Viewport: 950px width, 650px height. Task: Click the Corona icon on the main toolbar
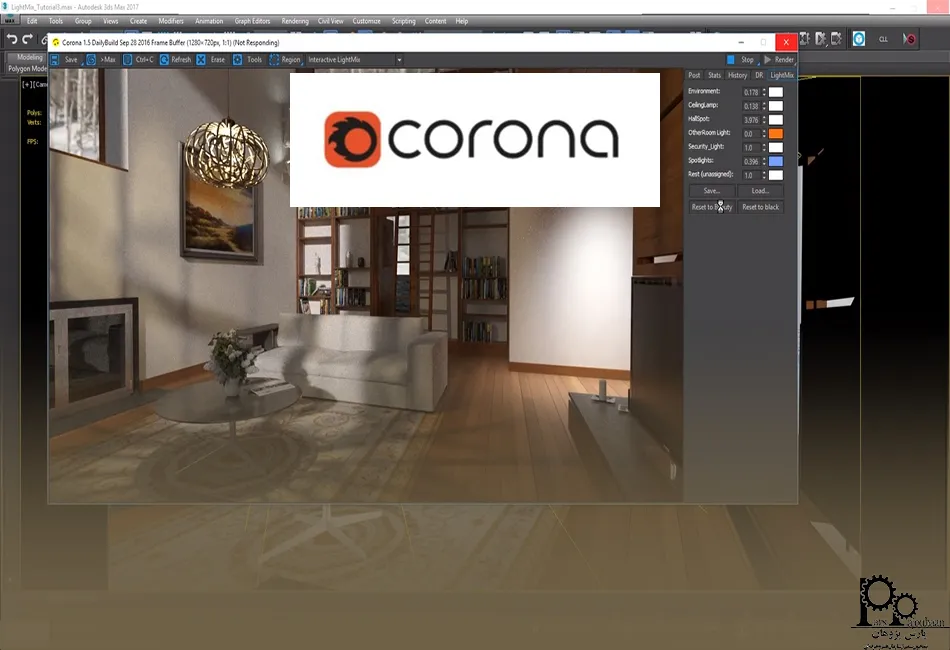859,38
